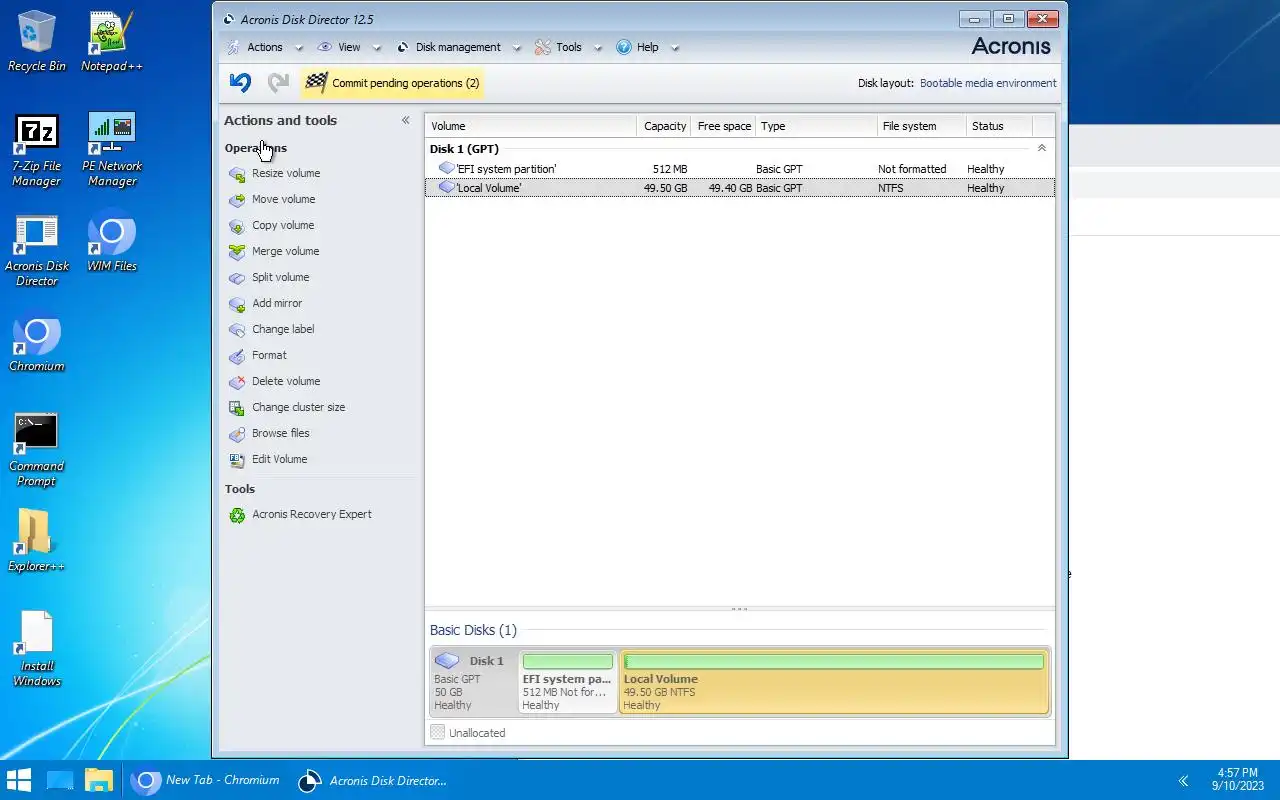Open Notepad++ desktop shortcut

click(112, 41)
